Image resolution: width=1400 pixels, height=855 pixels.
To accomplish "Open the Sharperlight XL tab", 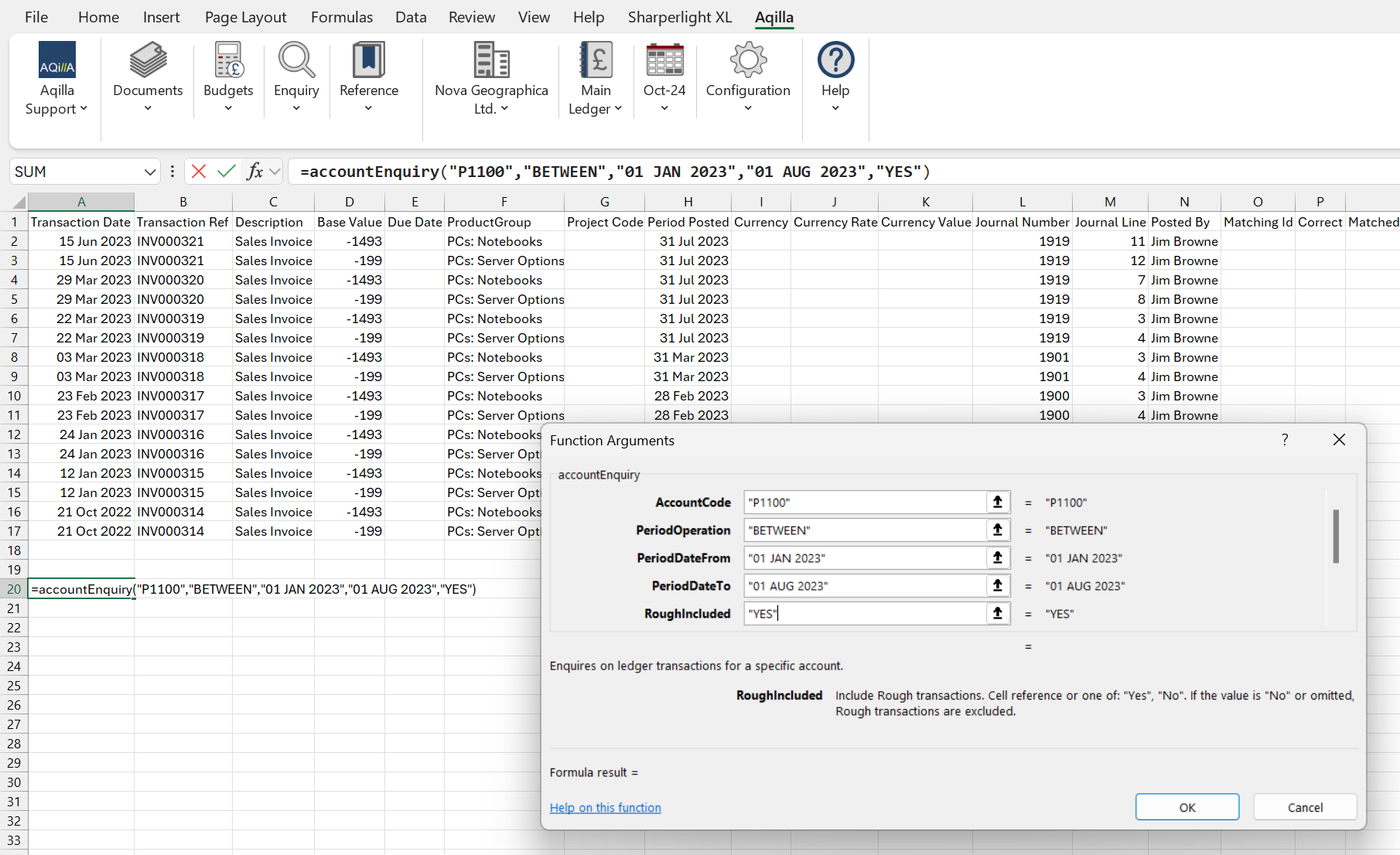I will (679, 17).
